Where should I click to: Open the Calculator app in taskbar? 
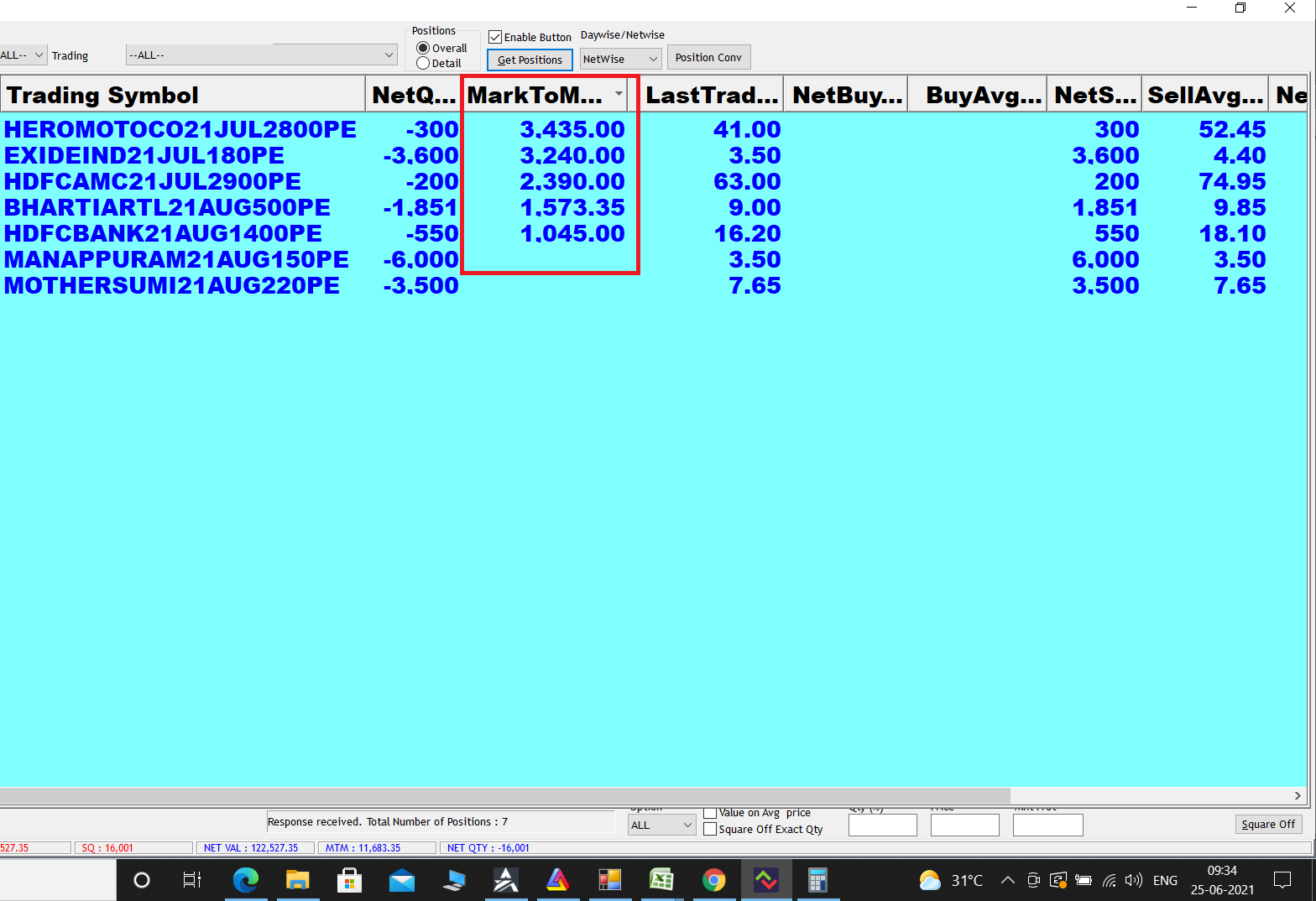click(x=817, y=880)
